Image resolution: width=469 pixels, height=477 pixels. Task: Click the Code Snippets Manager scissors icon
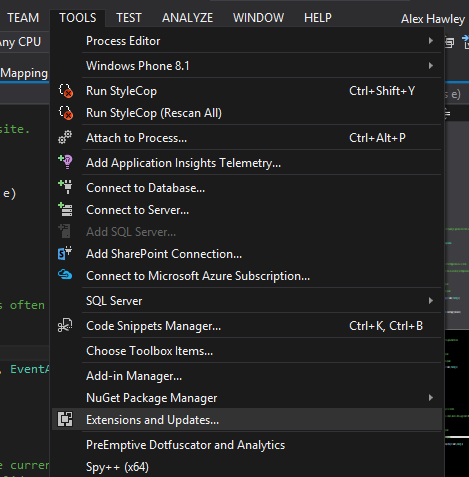tap(65, 325)
